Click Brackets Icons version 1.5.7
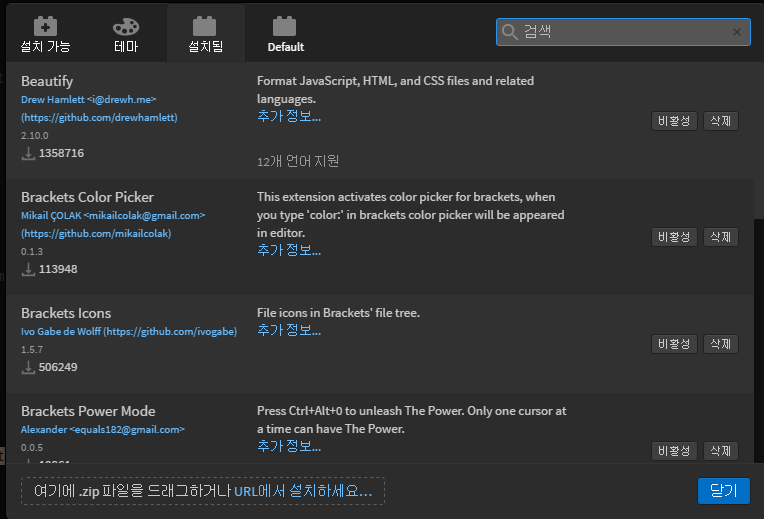 [x=32, y=349]
